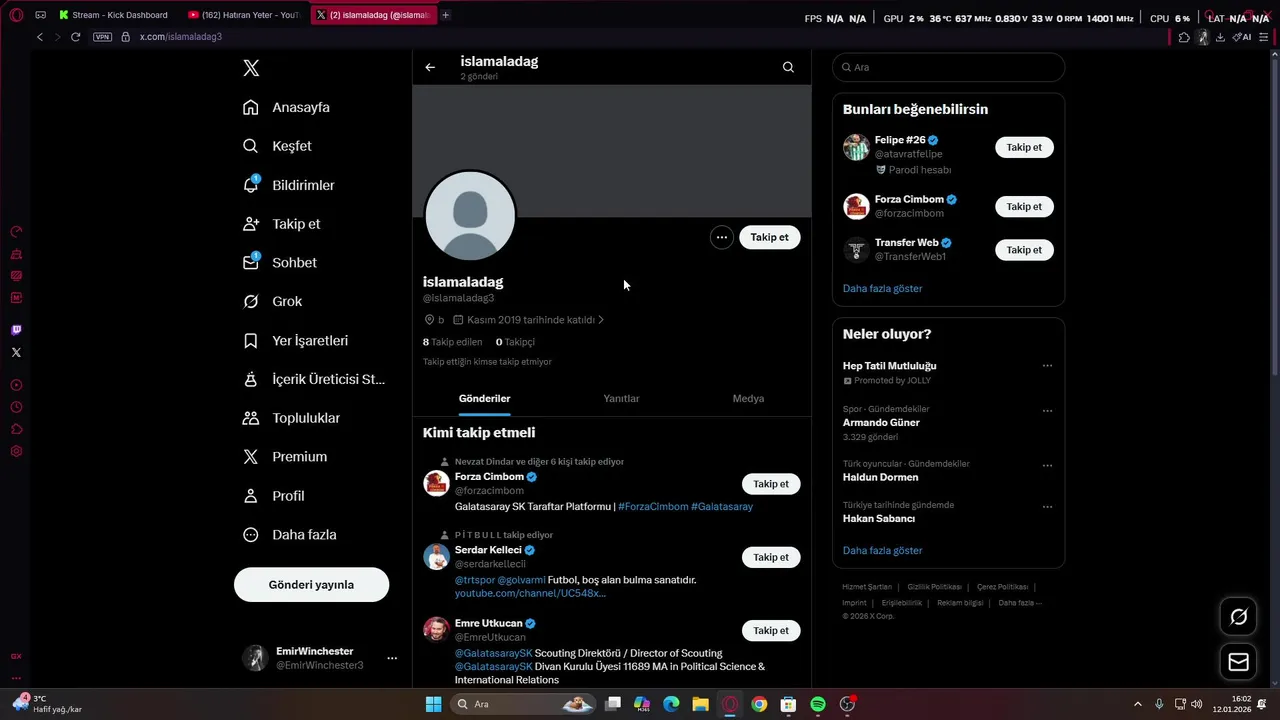Open Keşfet explore page

click(277, 146)
